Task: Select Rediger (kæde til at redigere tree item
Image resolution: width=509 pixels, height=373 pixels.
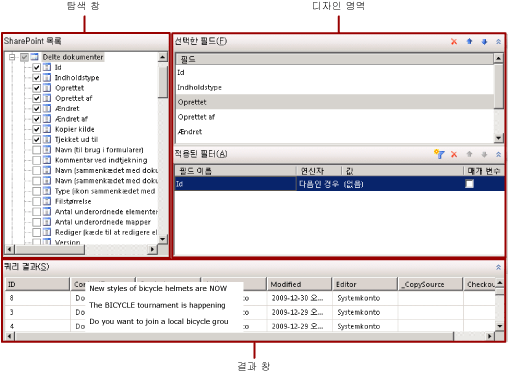Action: click(106, 233)
